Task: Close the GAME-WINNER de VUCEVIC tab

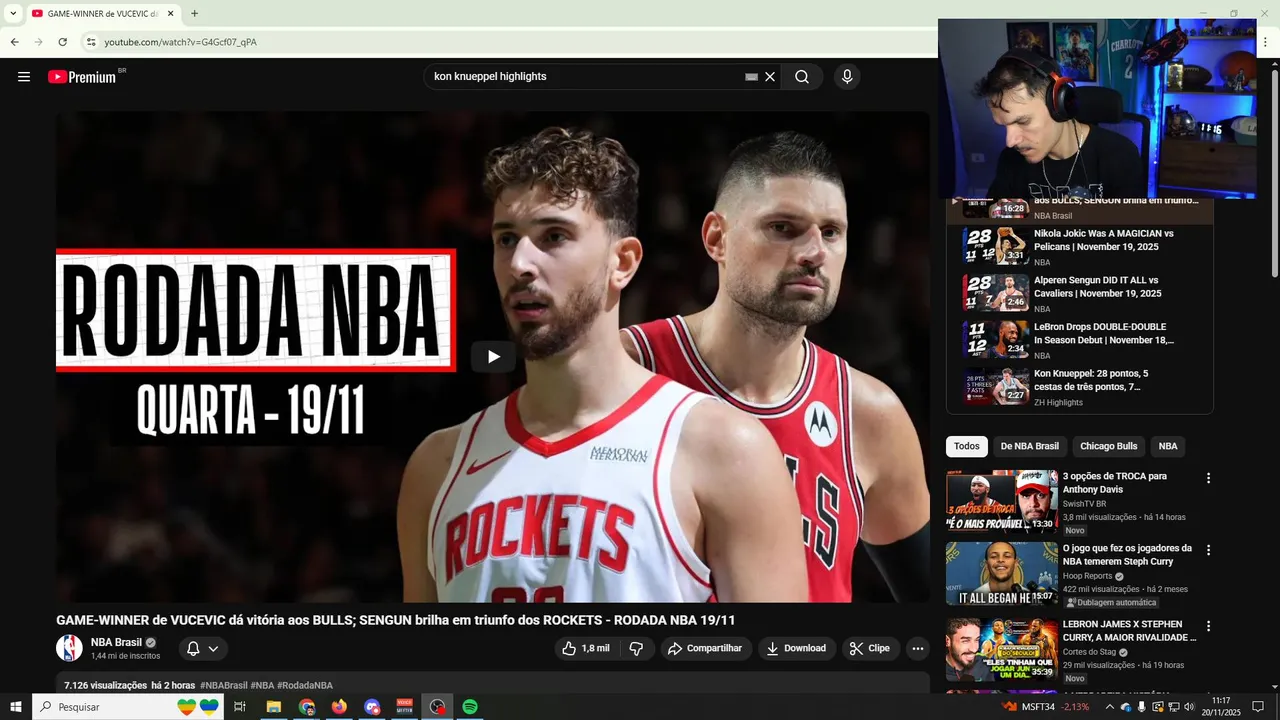Action: tap(170, 14)
